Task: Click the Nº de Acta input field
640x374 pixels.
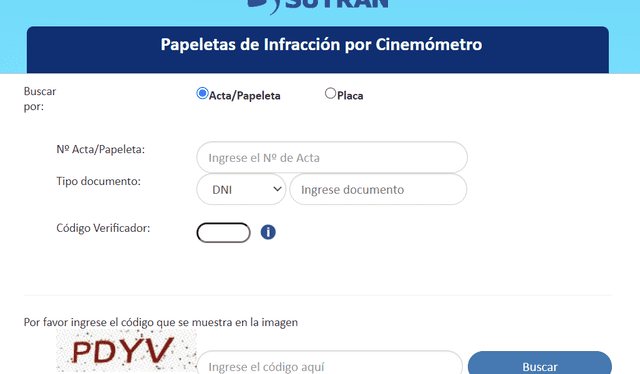Action: tap(332, 158)
